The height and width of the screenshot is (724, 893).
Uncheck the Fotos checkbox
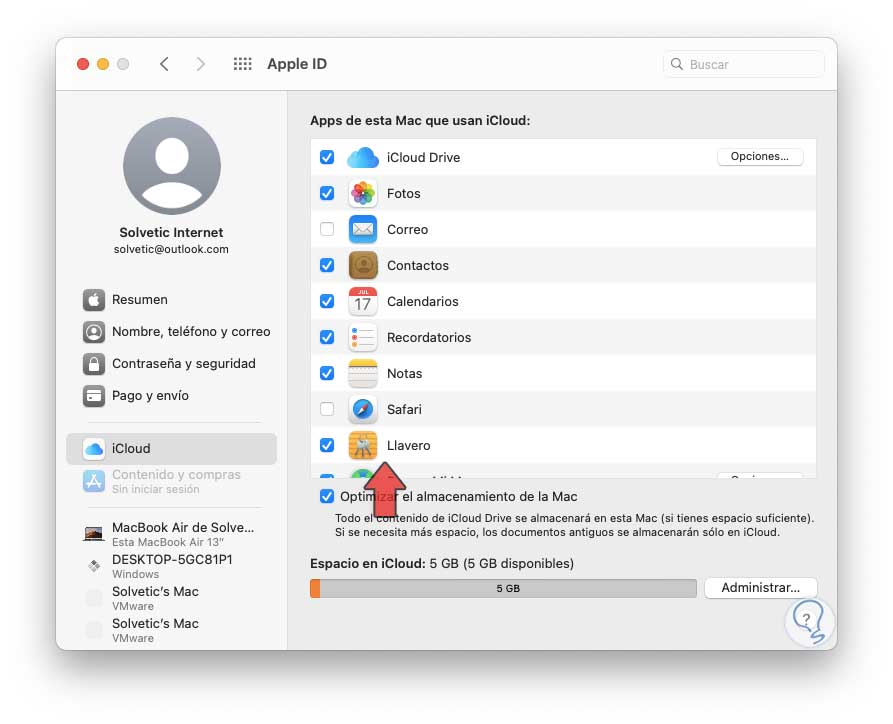pyautogui.click(x=327, y=193)
